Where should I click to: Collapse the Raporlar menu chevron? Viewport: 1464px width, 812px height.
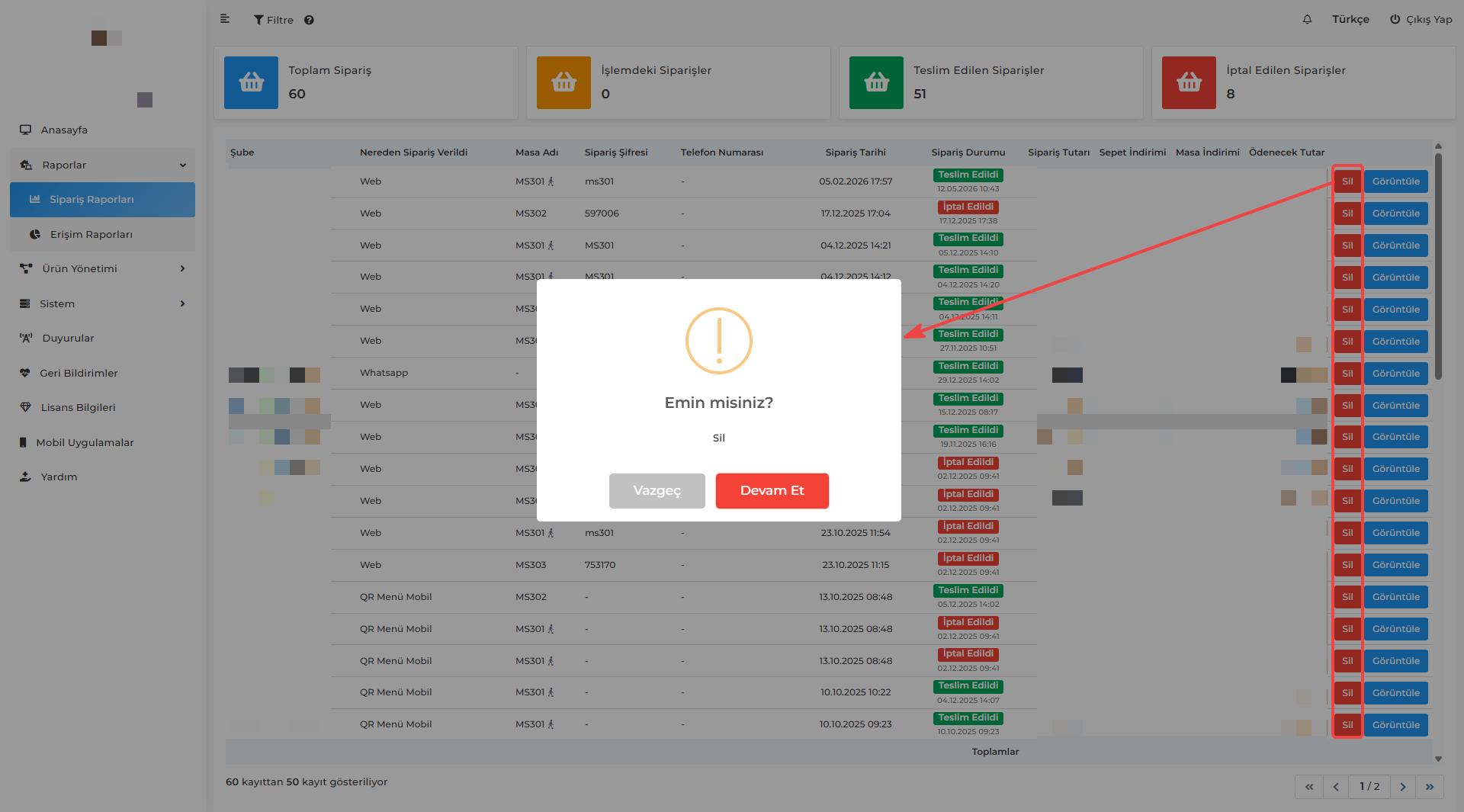pyautogui.click(x=183, y=165)
